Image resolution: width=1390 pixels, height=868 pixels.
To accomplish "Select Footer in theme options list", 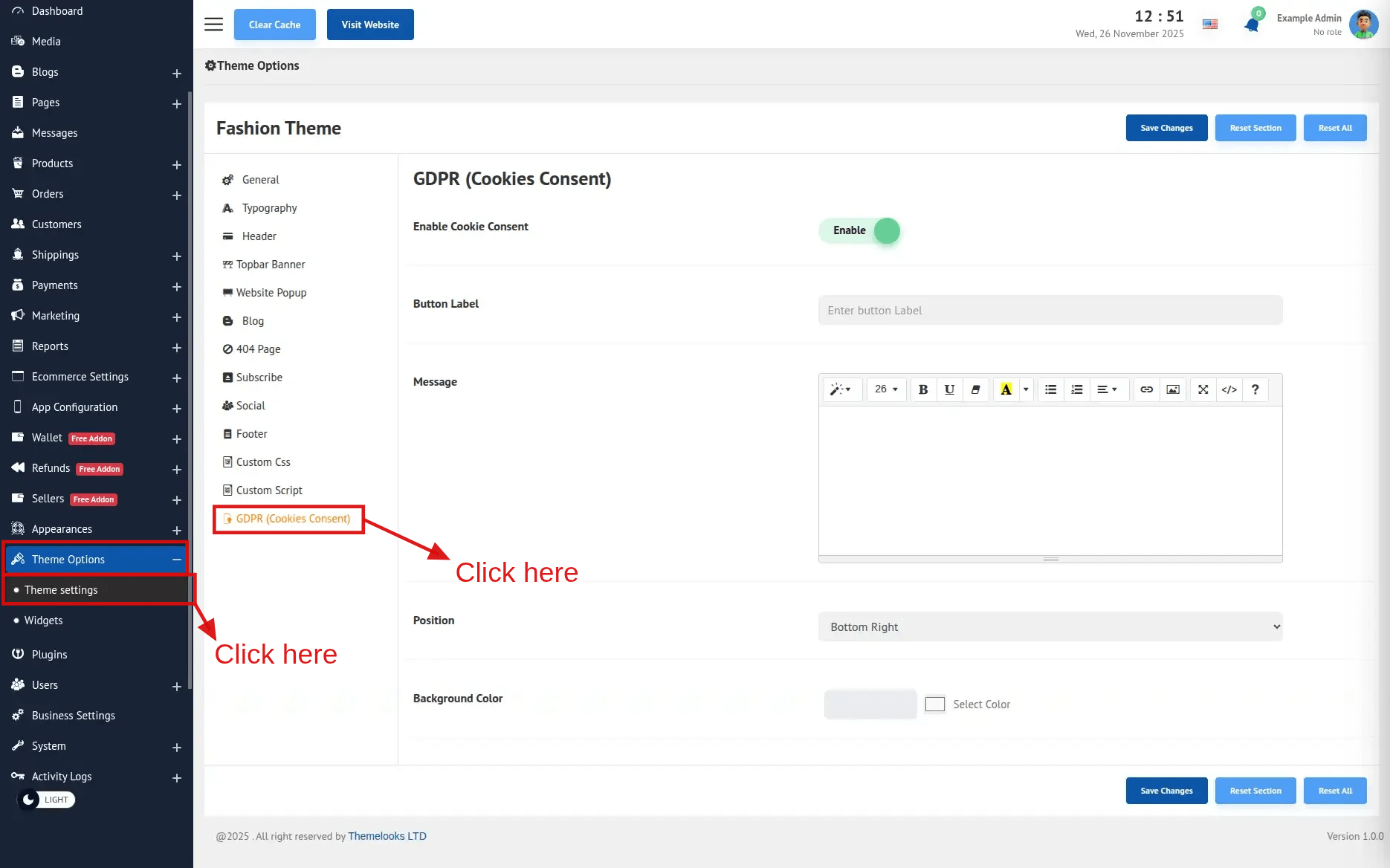I will pos(251,434).
